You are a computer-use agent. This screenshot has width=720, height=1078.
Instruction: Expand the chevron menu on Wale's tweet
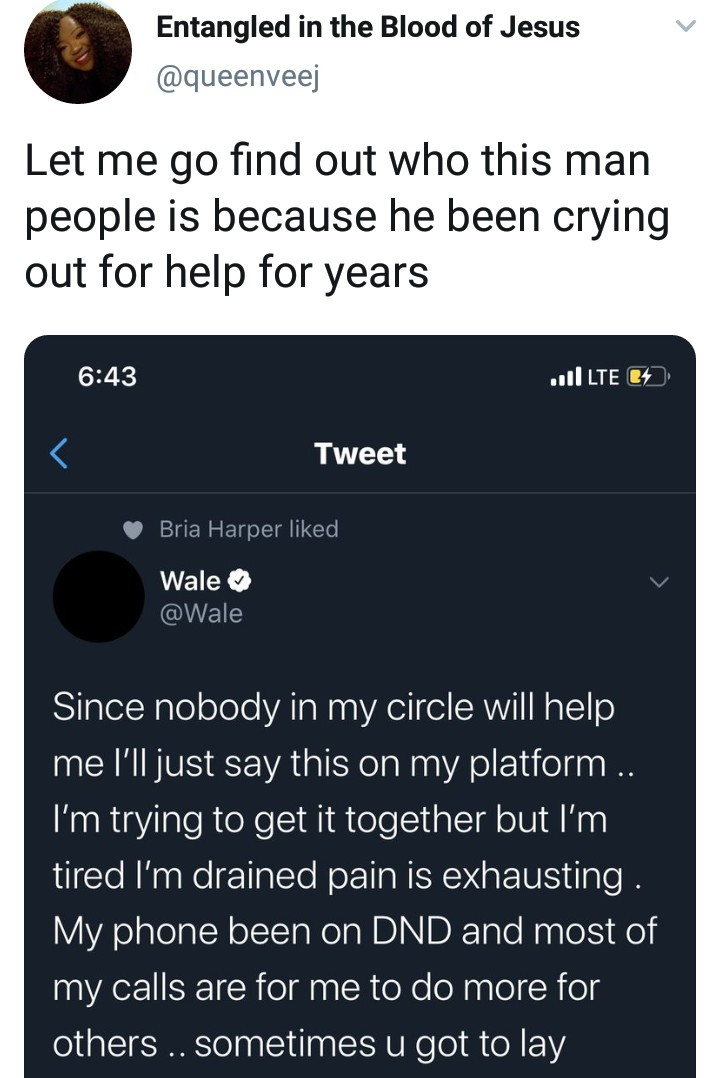click(x=659, y=582)
